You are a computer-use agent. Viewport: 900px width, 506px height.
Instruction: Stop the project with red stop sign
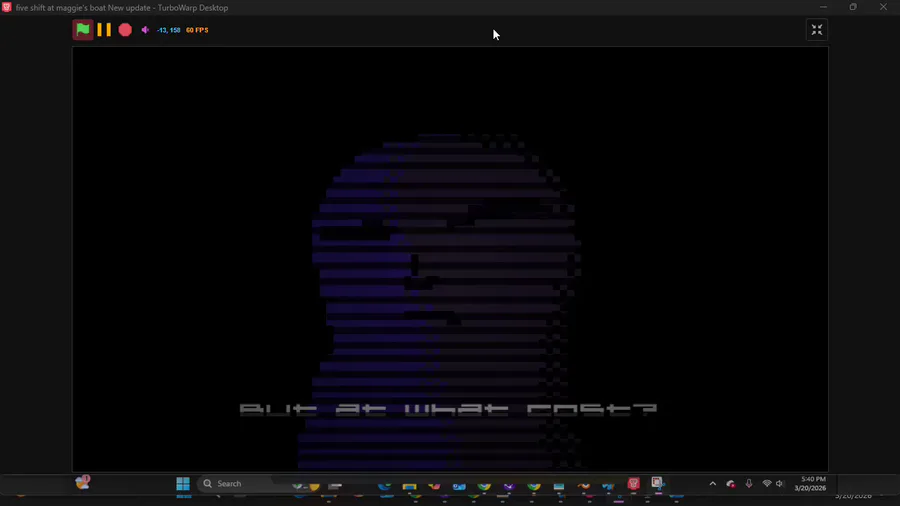(x=125, y=30)
